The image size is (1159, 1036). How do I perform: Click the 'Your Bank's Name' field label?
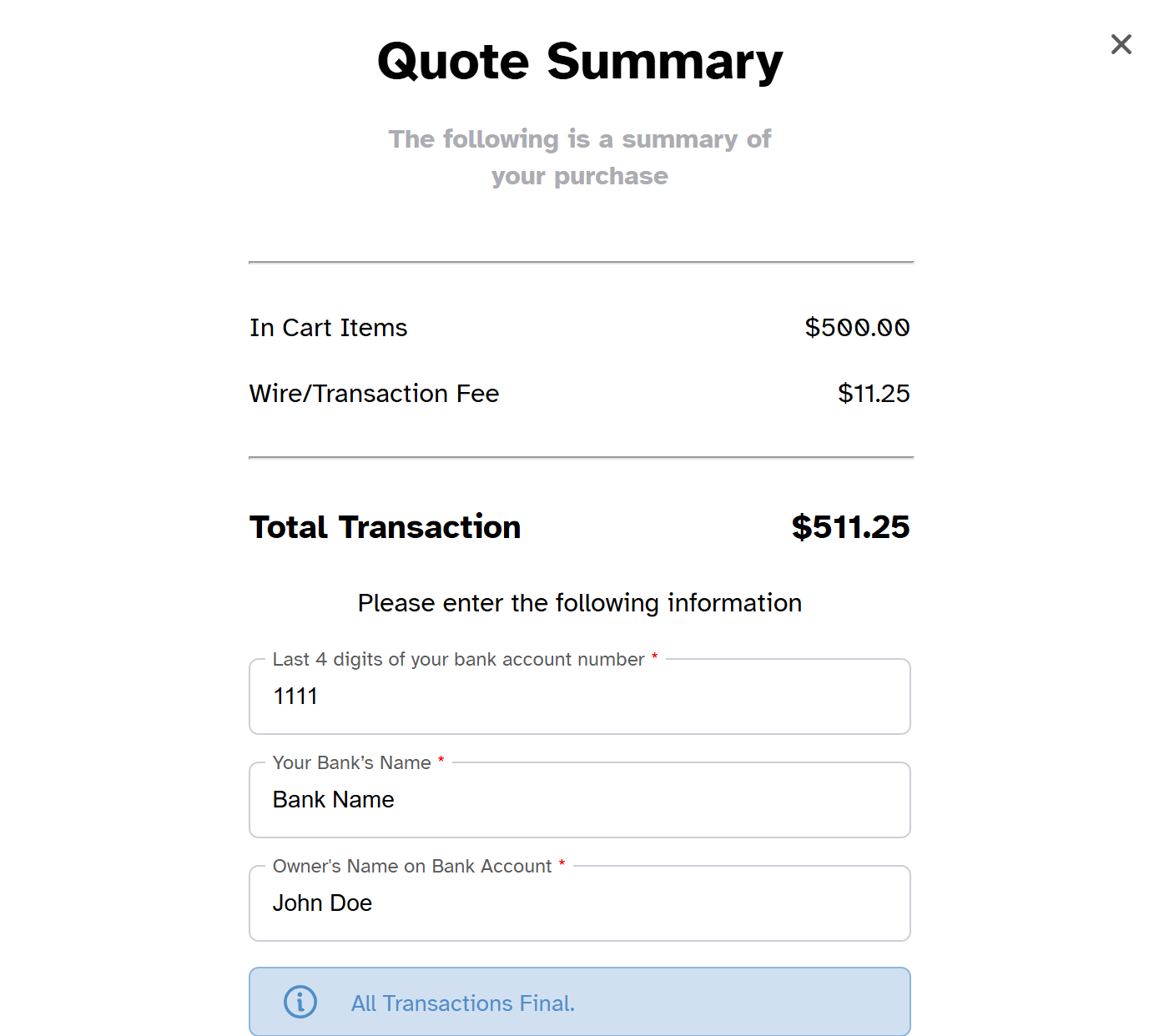click(351, 762)
